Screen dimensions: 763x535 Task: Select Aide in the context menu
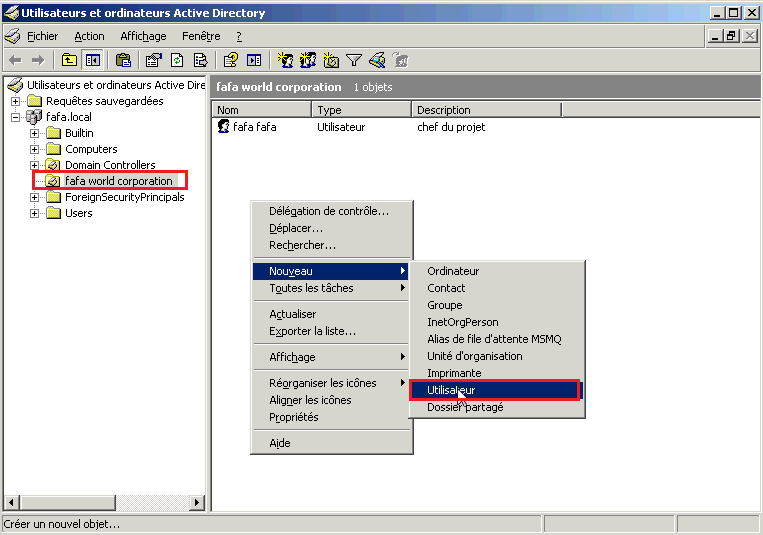(330, 443)
